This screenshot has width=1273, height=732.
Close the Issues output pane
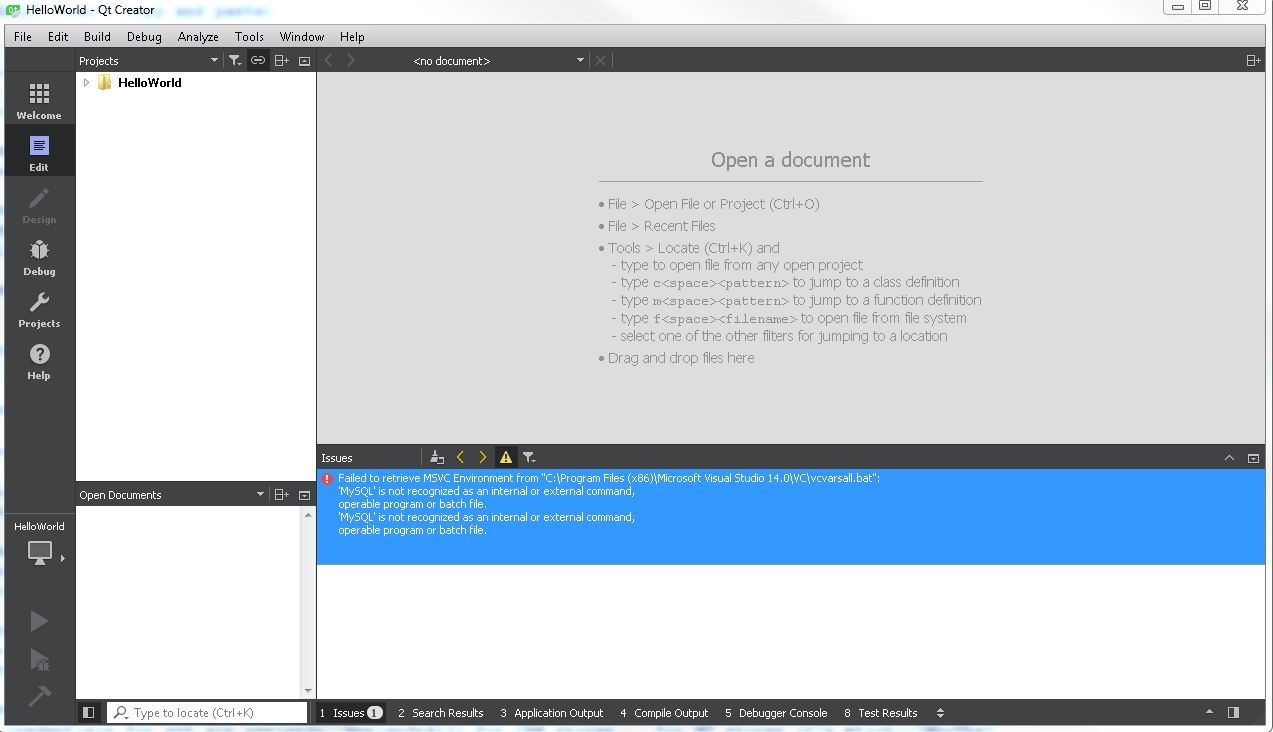(x=1253, y=458)
